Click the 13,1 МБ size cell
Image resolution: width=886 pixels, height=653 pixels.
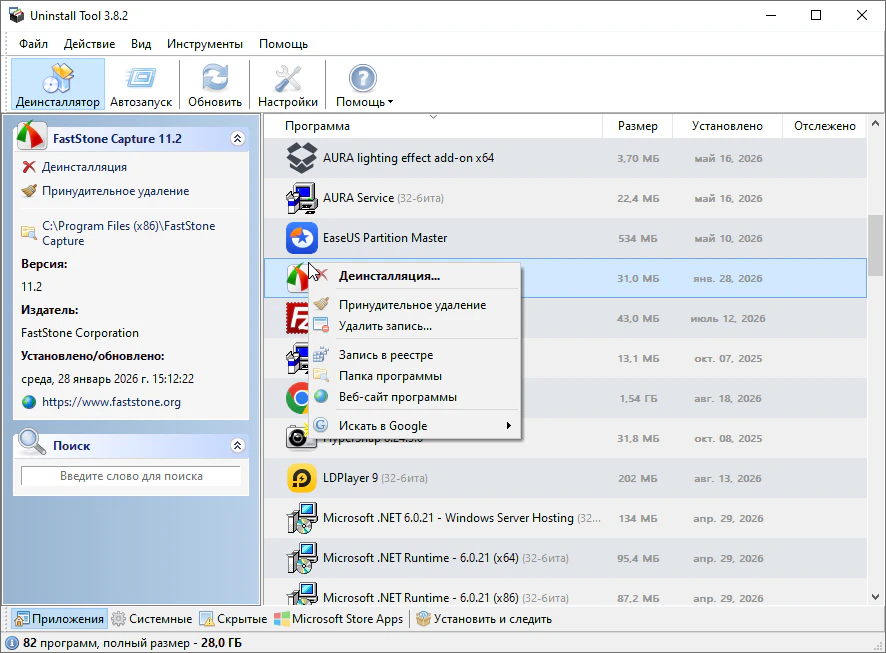(638, 359)
